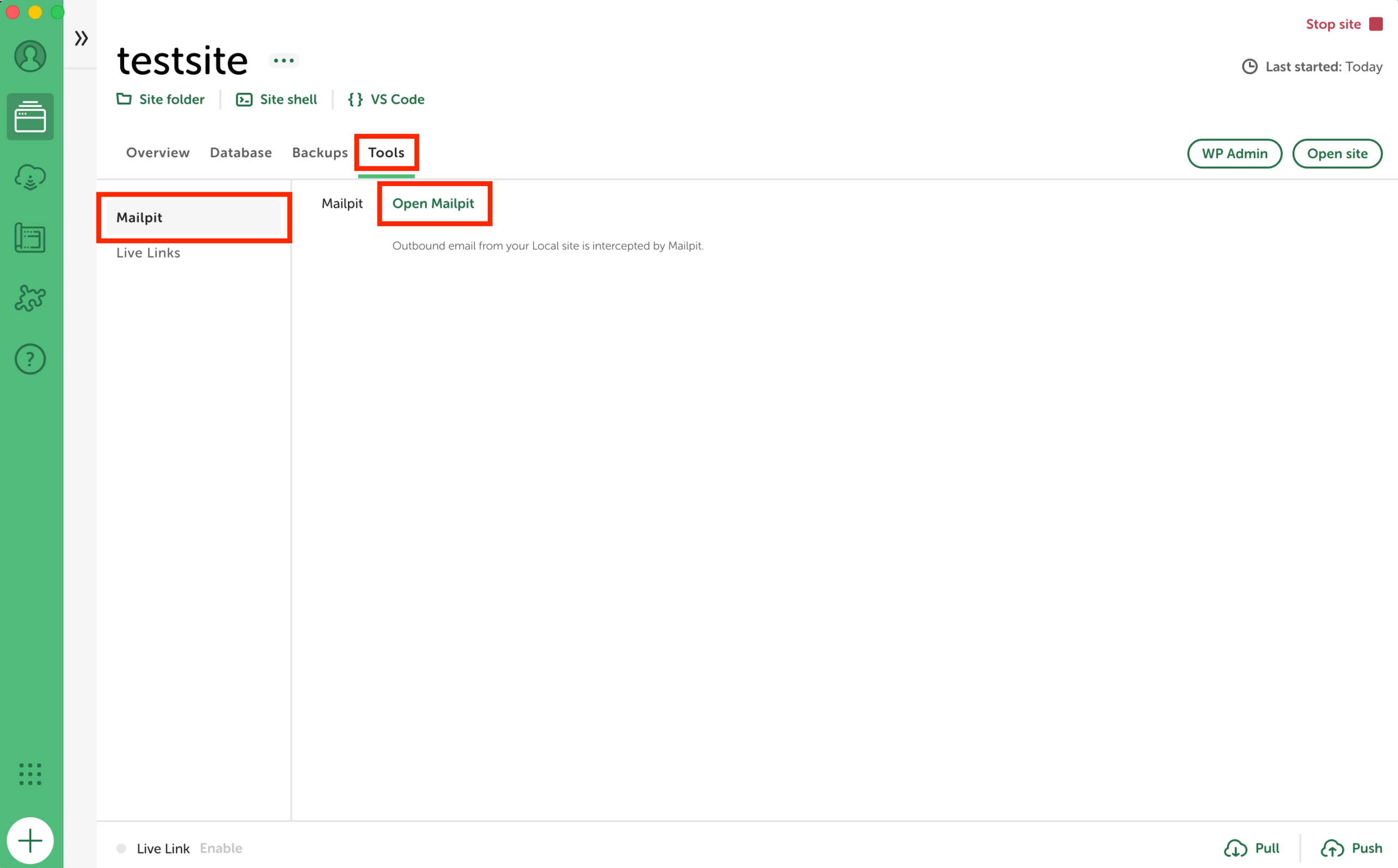Image resolution: width=1398 pixels, height=868 pixels.
Task: Launch the Site shell
Action: click(276, 99)
